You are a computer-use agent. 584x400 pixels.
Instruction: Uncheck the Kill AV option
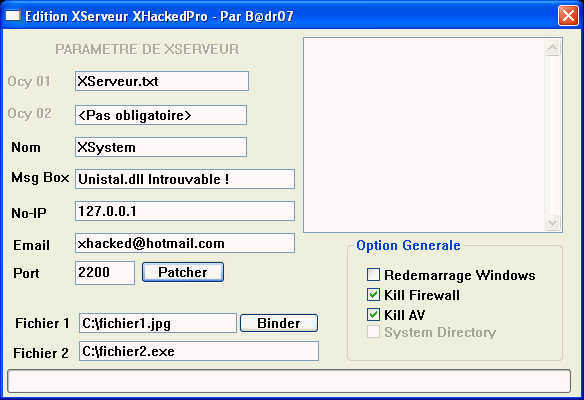(373, 314)
